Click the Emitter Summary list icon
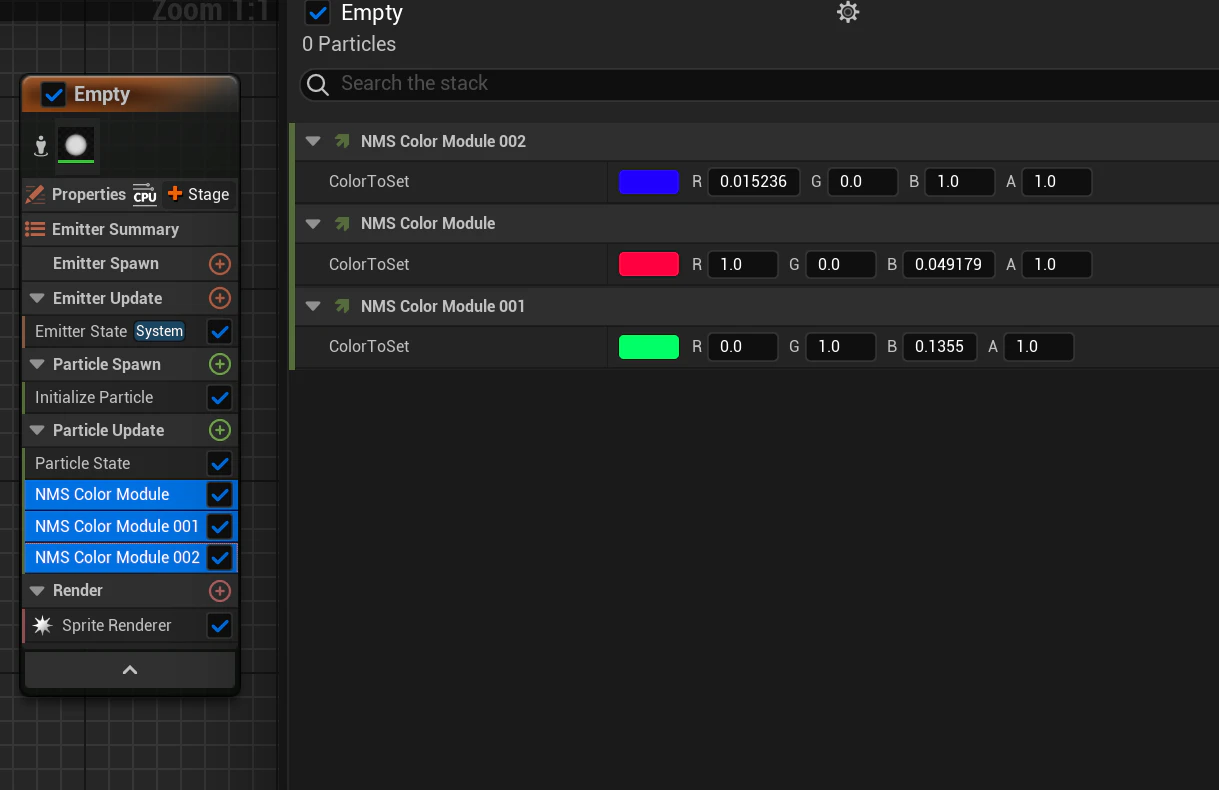 (35, 229)
